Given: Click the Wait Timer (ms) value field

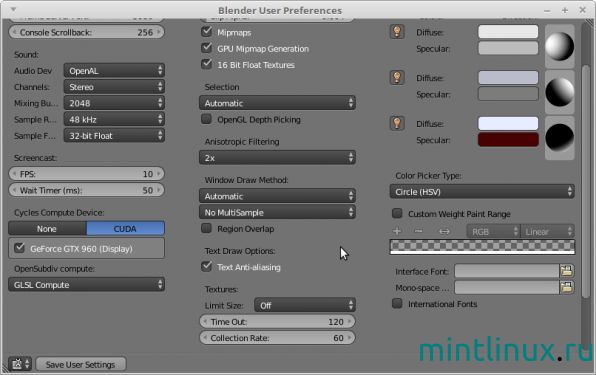Looking at the screenshot, I should pyautogui.click(x=87, y=190).
